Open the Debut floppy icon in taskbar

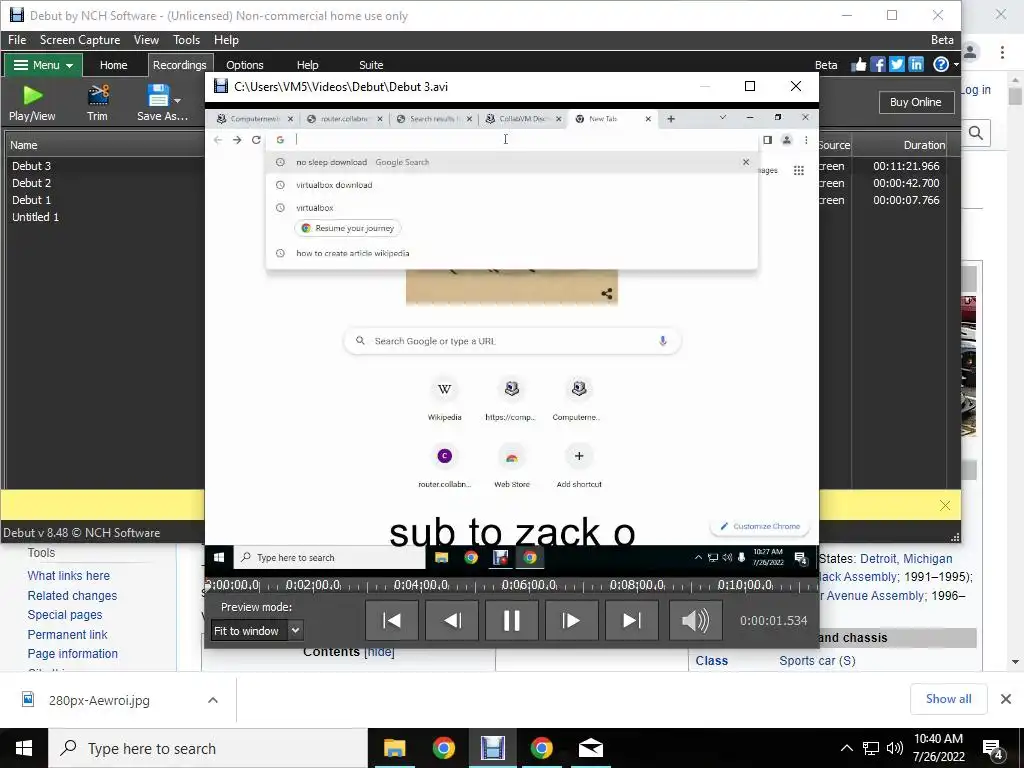(492, 748)
